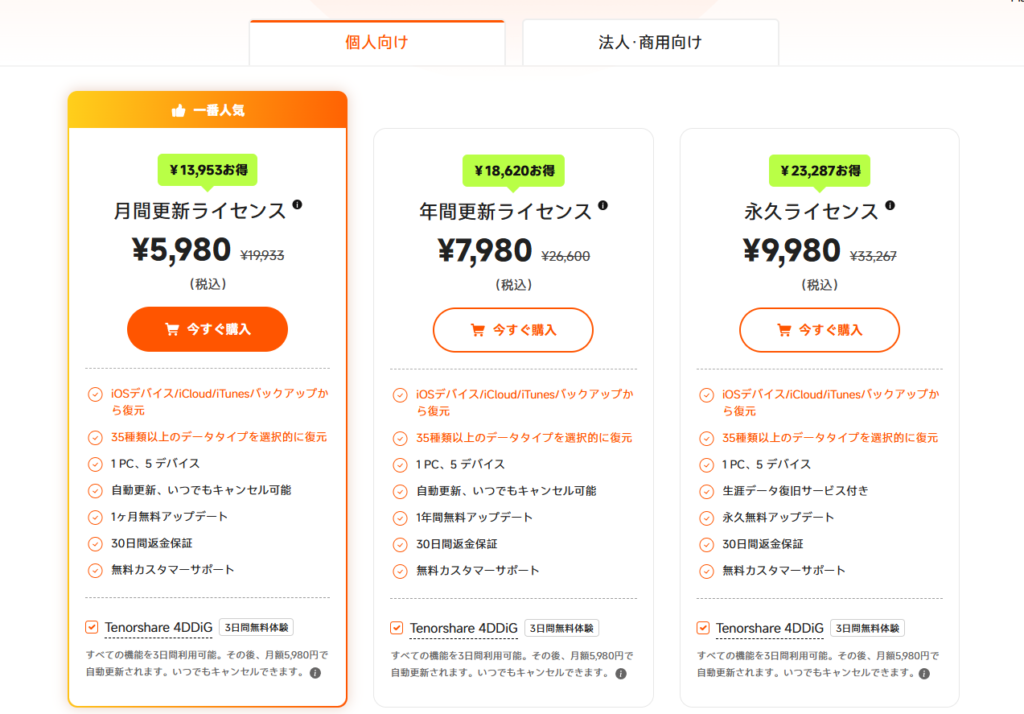This screenshot has width=1024, height=714.
Task: Click cart icon in monthly plan buy button
Action: [x=171, y=329]
